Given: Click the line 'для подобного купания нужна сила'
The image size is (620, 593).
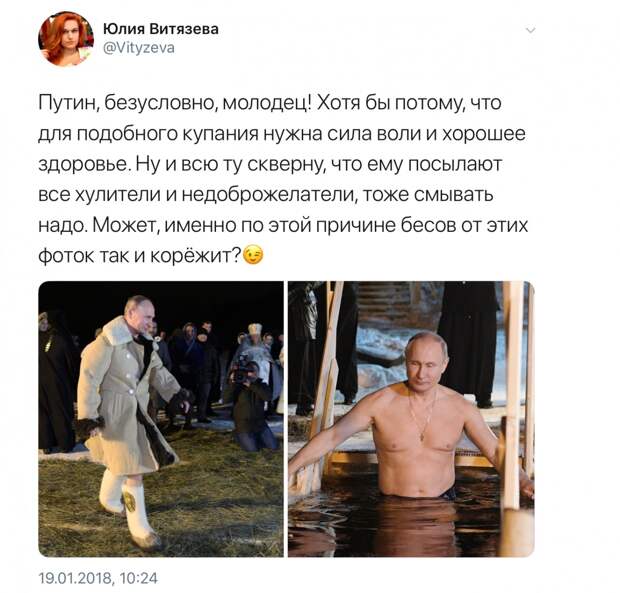Looking at the screenshot, I should [282, 134].
